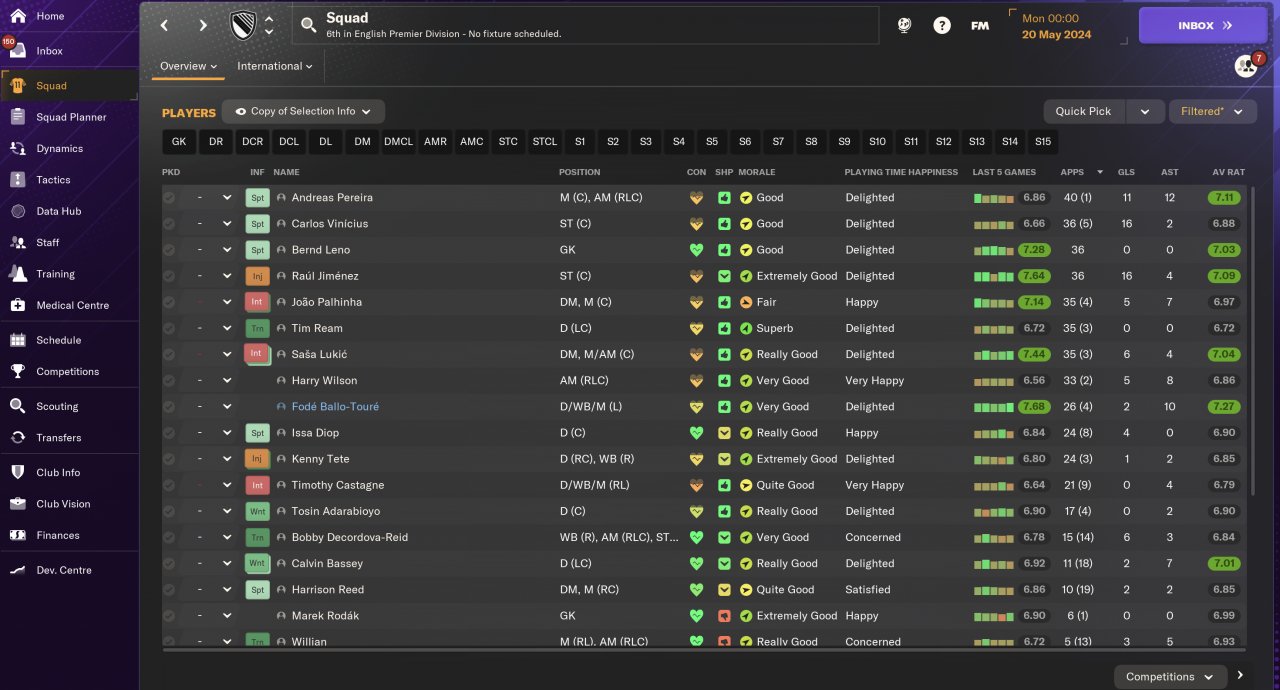This screenshot has width=1280, height=690.
Task: Open the Competitions trophy icon
Action: 18,371
